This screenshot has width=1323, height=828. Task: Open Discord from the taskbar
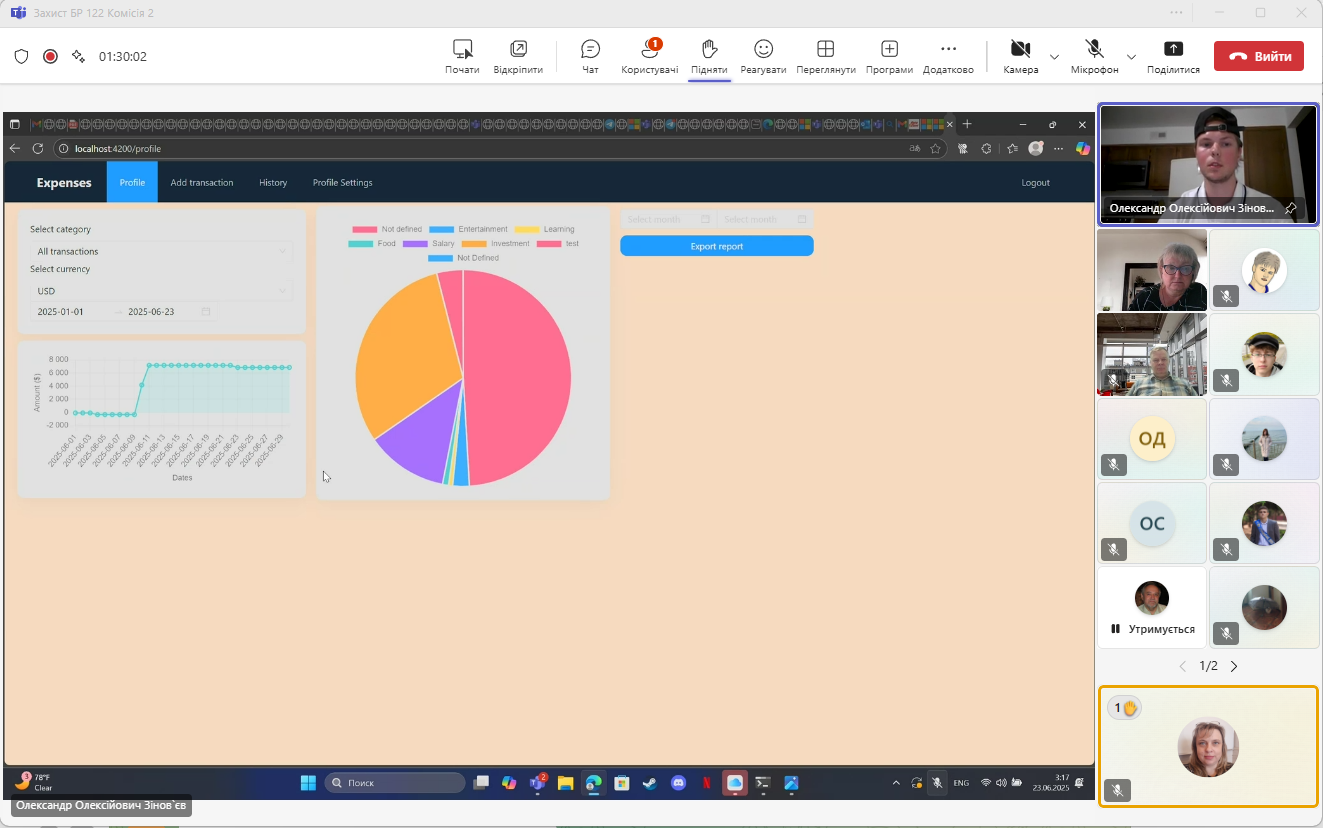click(679, 783)
